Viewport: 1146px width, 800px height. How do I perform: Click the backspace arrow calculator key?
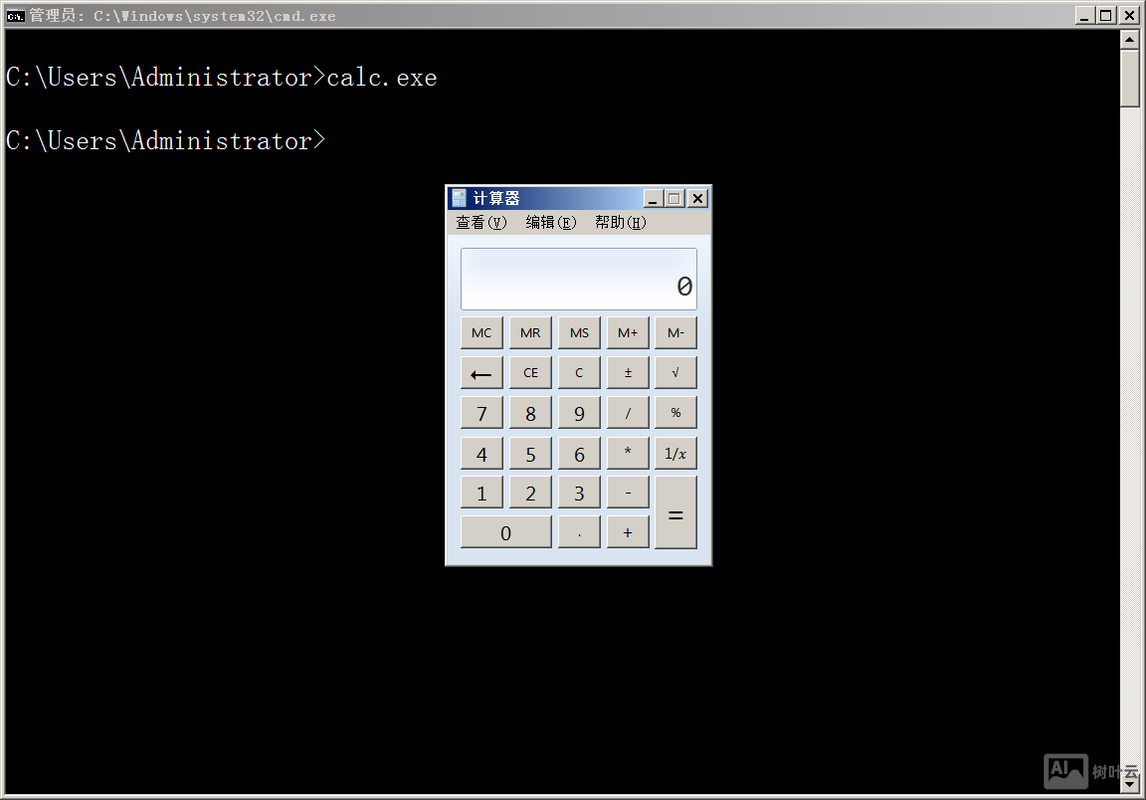pyautogui.click(x=482, y=373)
